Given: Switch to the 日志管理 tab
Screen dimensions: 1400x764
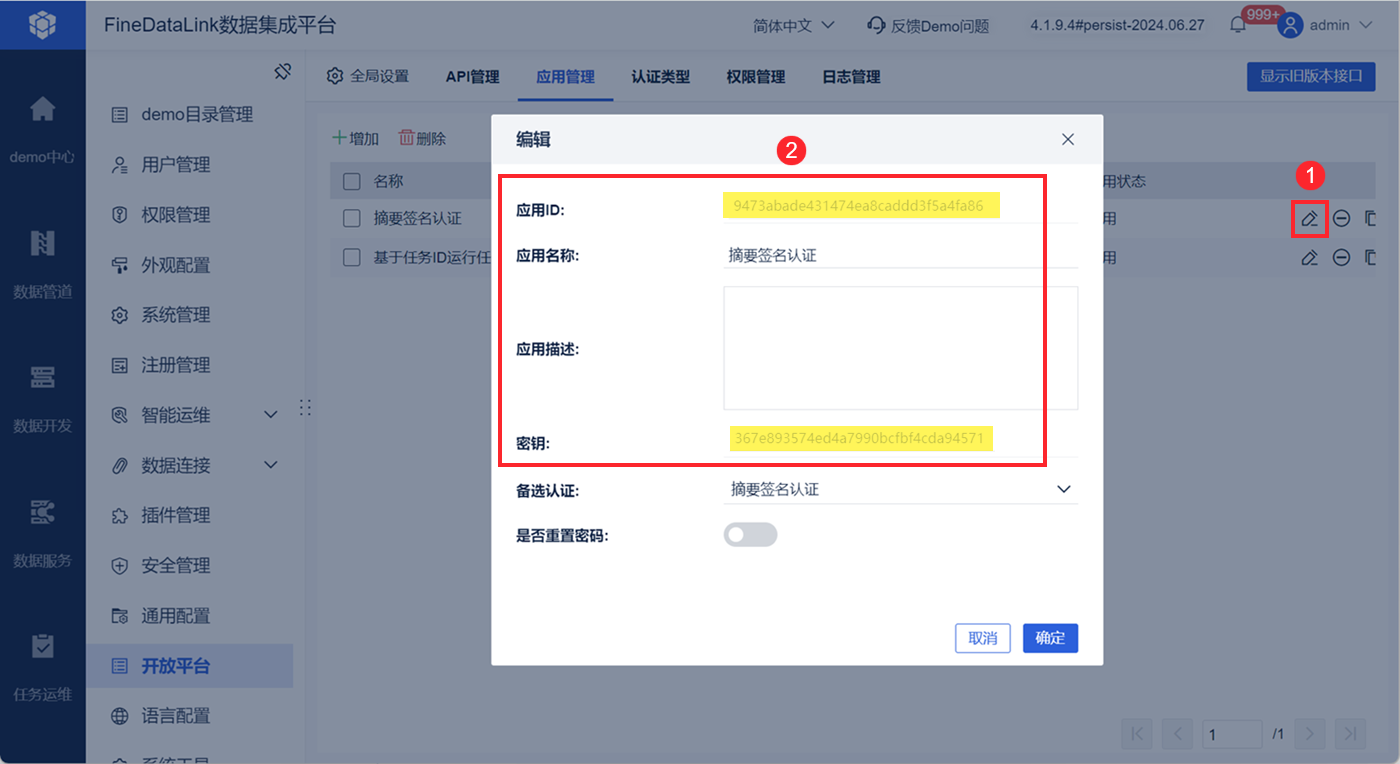Looking at the screenshot, I should coord(851,77).
